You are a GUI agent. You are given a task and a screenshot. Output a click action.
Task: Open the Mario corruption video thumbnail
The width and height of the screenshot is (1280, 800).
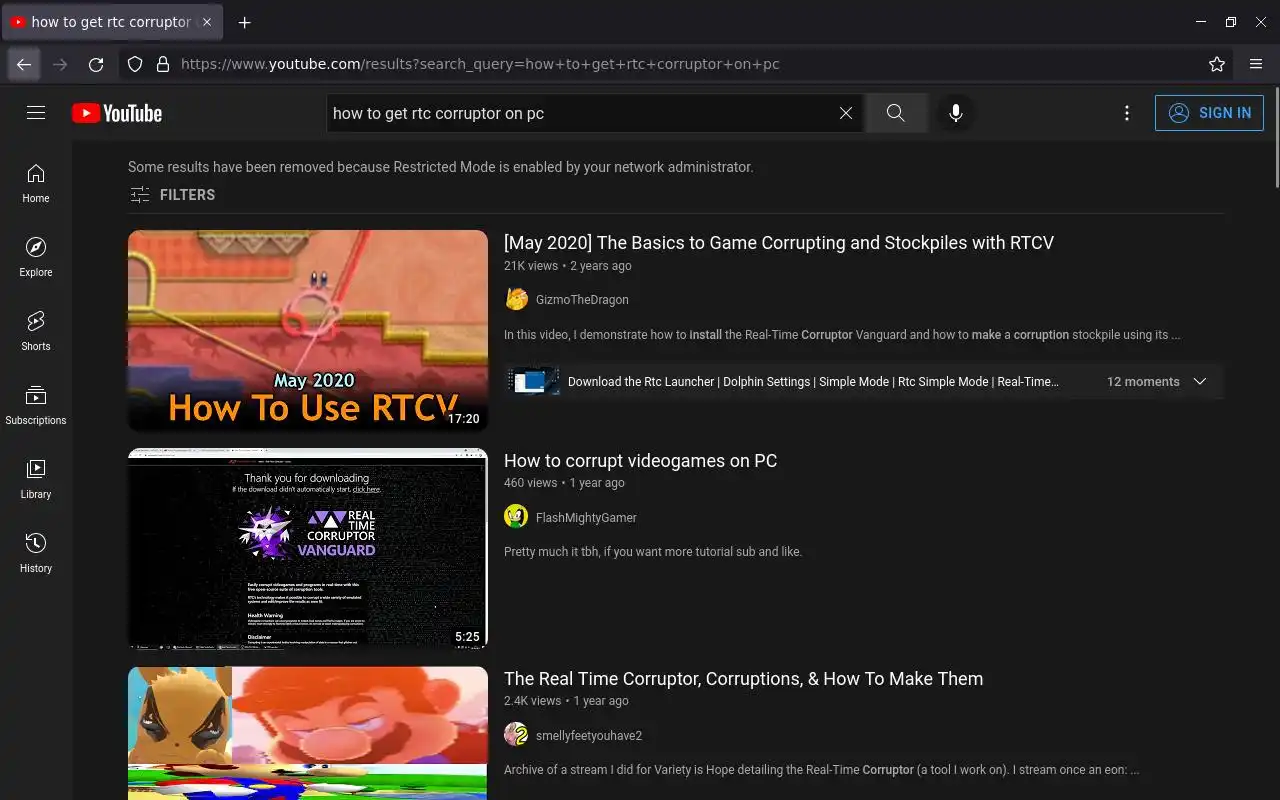[308, 733]
